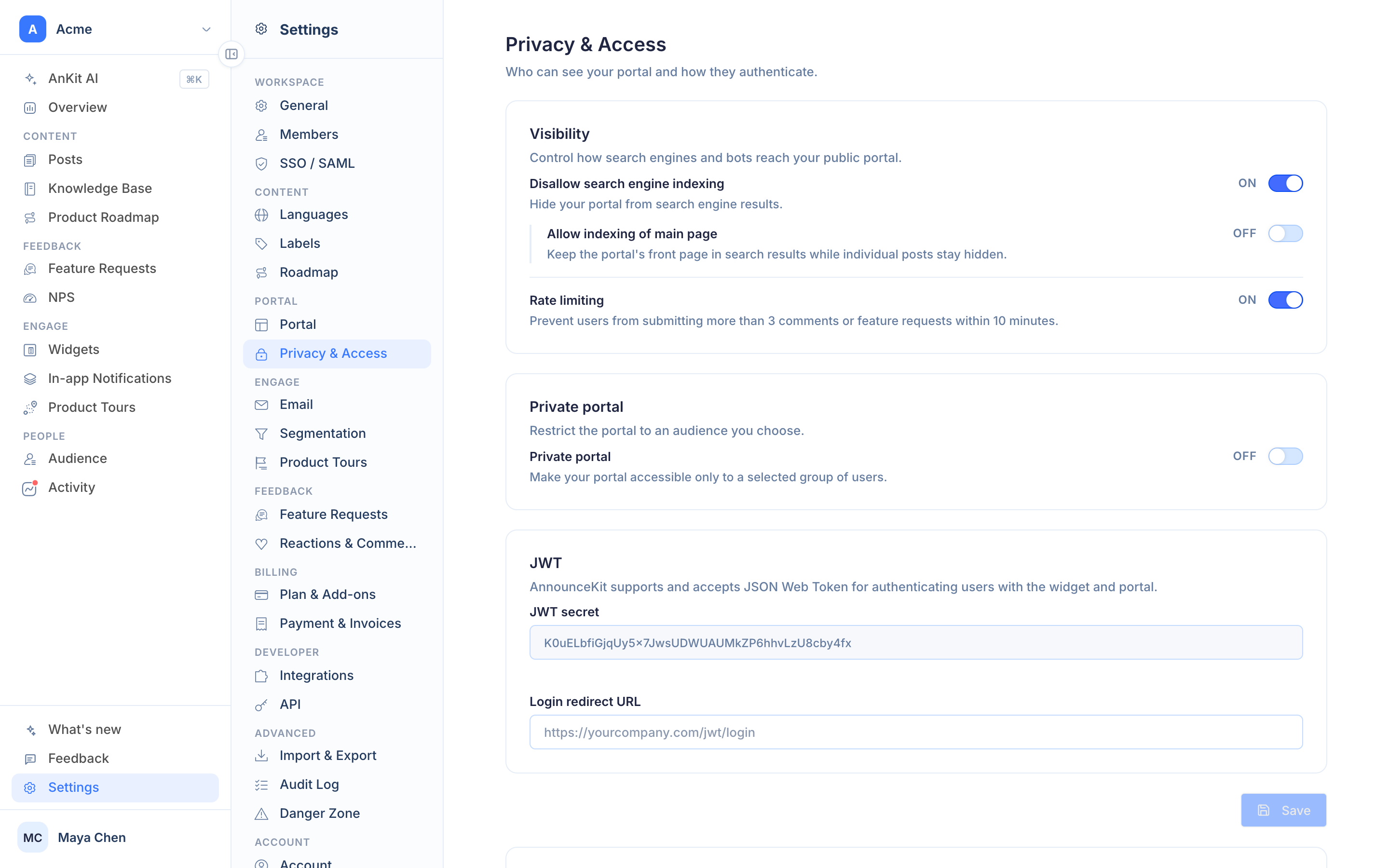This screenshot has height=868, width=1389.
Task: Click the ⌘K shortcut badge
Action: (x=194, y=79)
